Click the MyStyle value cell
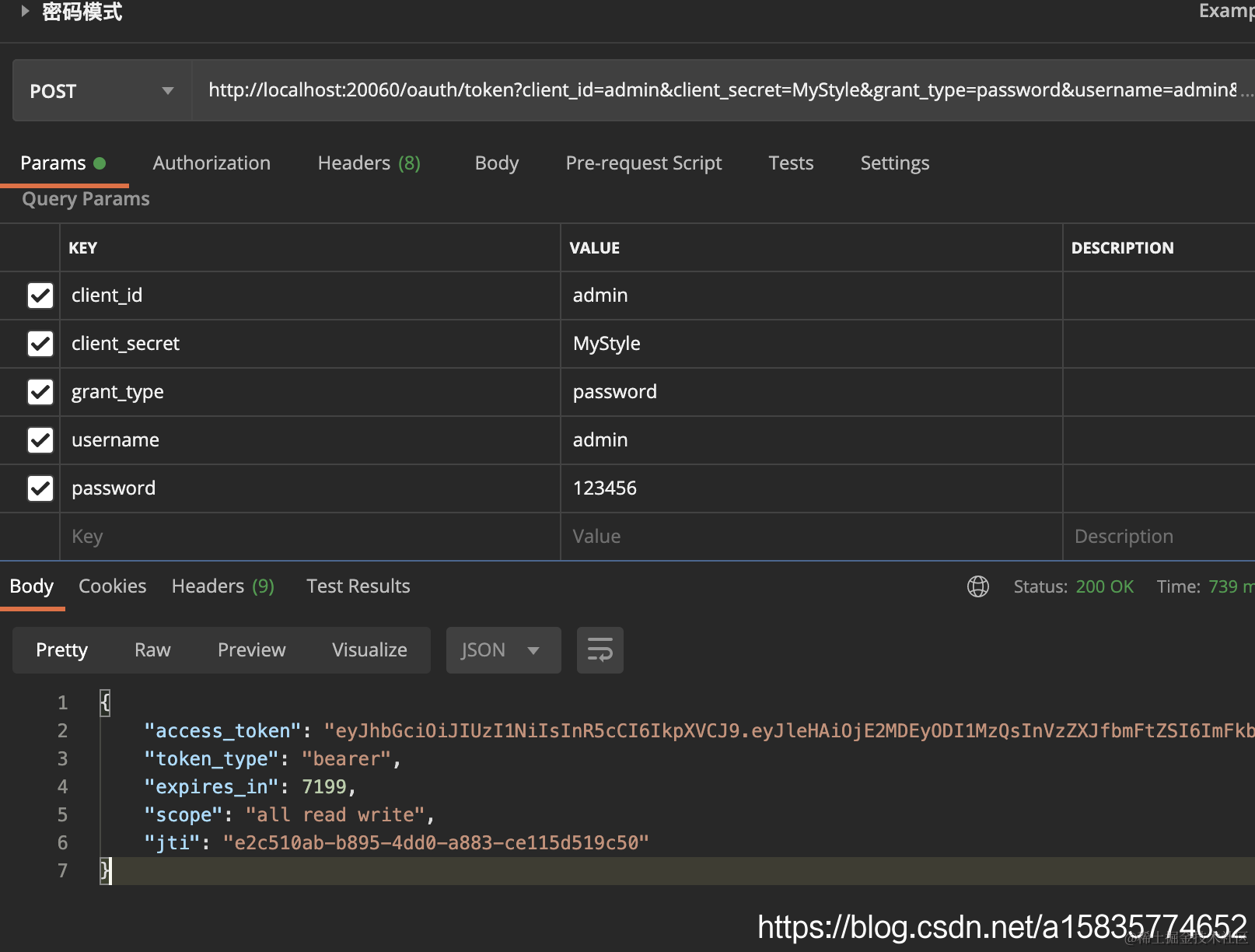The width and height of the screenshot is (1255, 952). (812, 344)
